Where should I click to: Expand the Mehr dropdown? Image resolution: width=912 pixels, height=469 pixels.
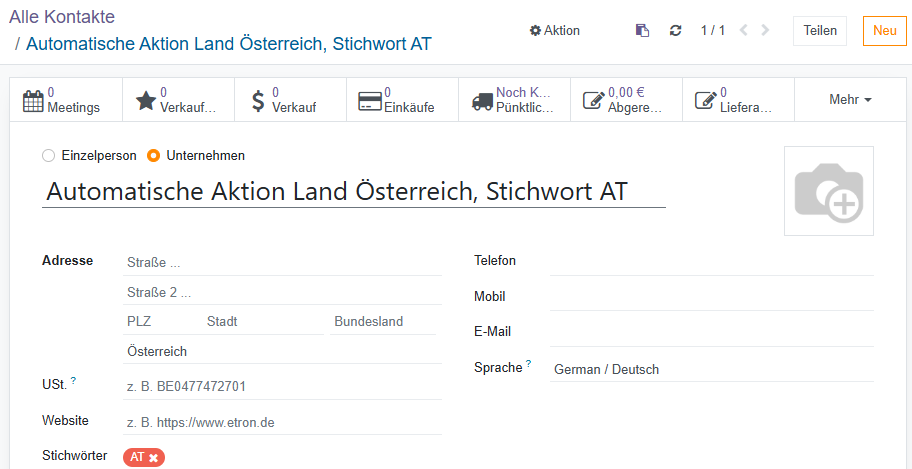click(x=850, y=100)
